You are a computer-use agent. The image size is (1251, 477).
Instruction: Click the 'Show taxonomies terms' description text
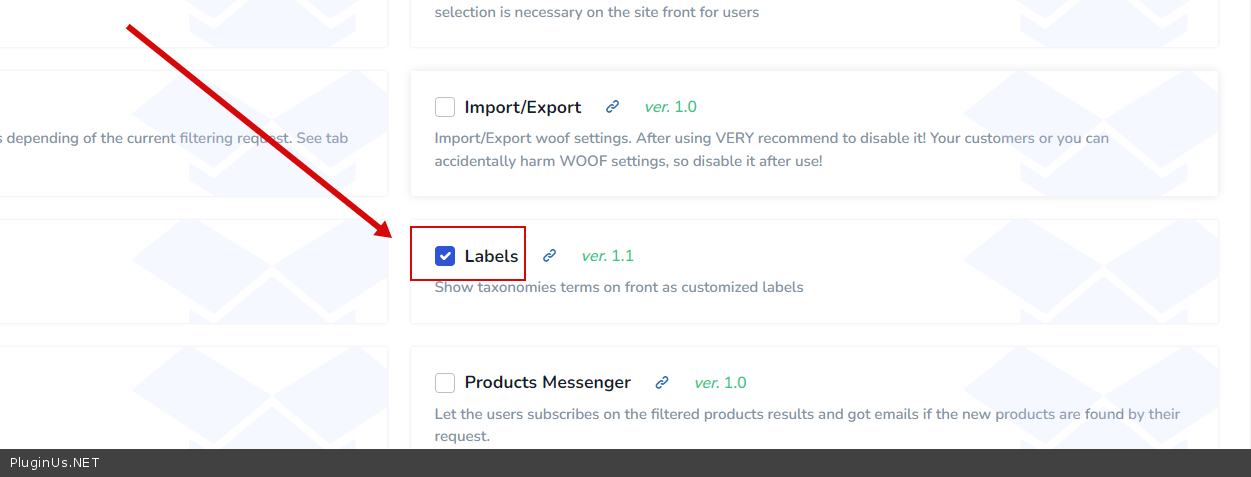coord(618,287)
